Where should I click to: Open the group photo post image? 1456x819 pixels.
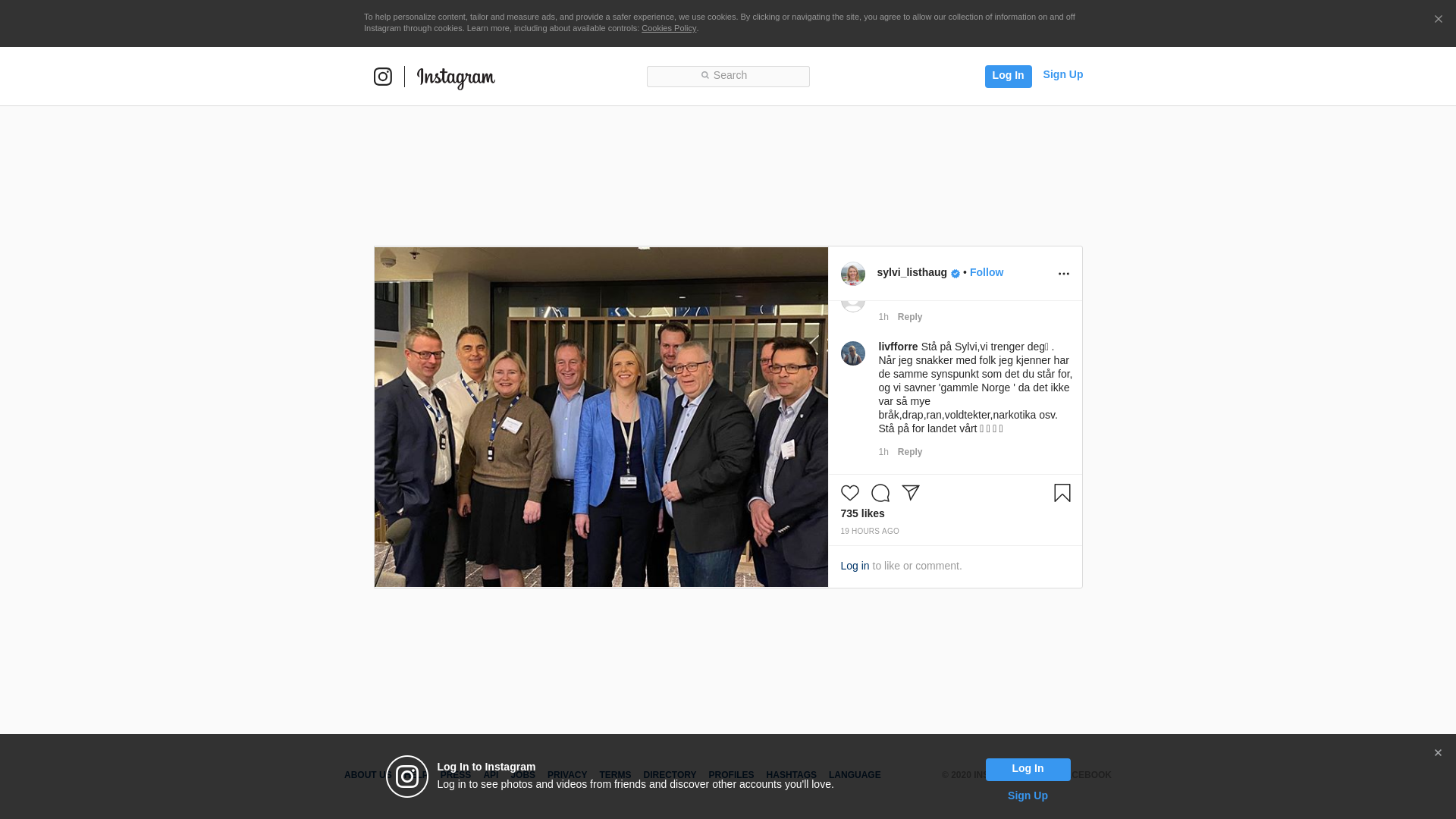tap(601, 417)
